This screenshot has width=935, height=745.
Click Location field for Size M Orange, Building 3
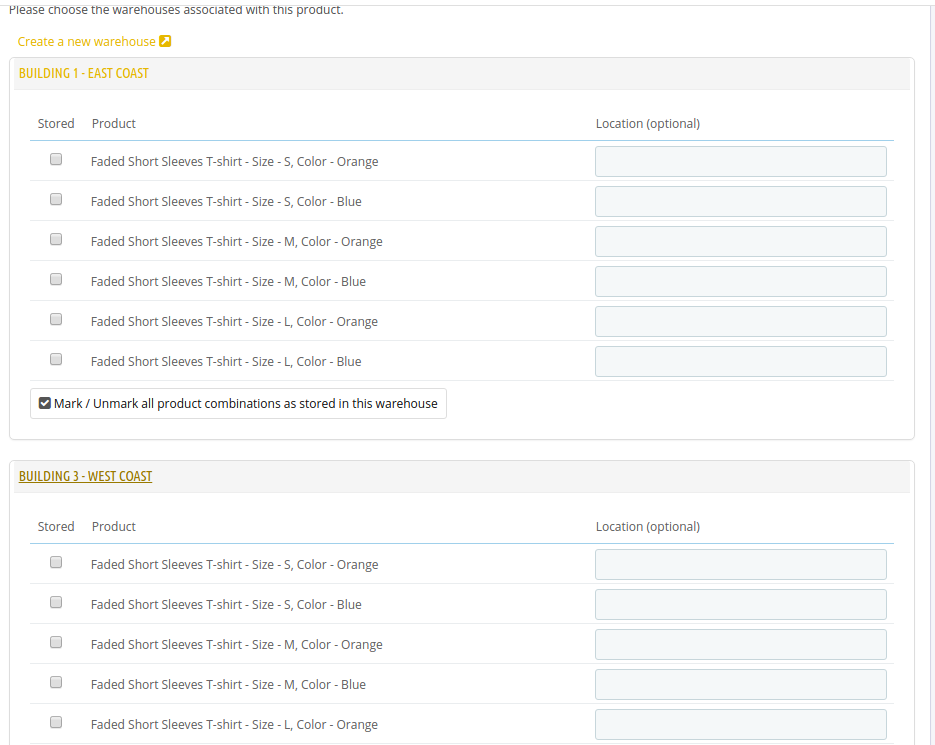[x=741, y=645]
